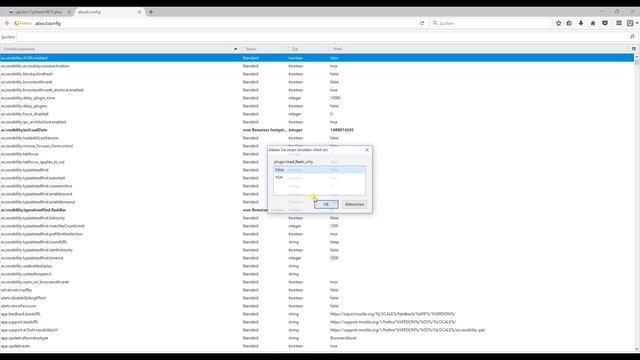Expand the dropdown arrow next to the extension icon
Screen dimensions: 640x360
click(637, 23)
